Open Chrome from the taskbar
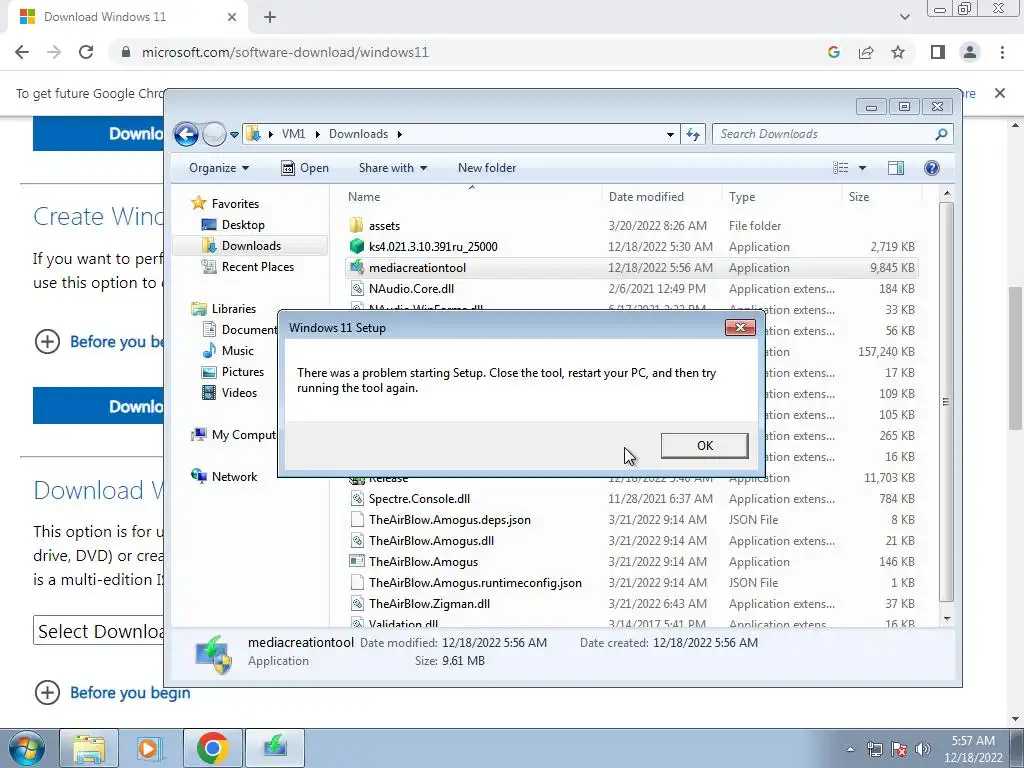 click(212, 748)
